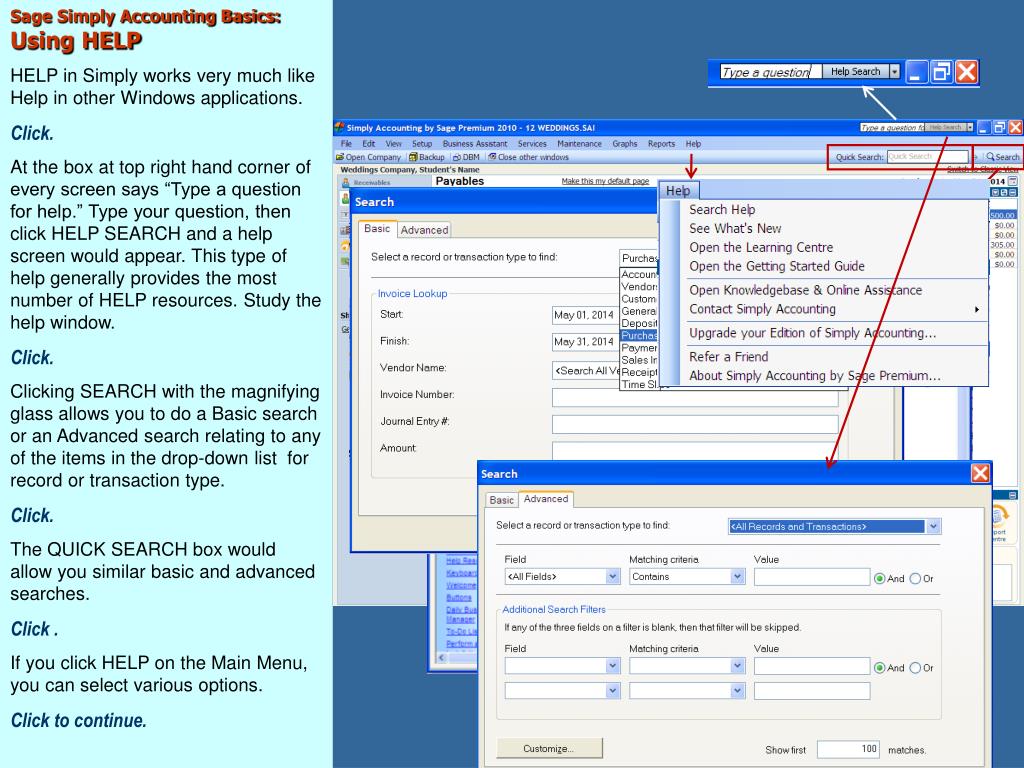Click the Backup toolbar icon
The height and width of the screenshot is (768, 1024).
[x=413, y=157]
